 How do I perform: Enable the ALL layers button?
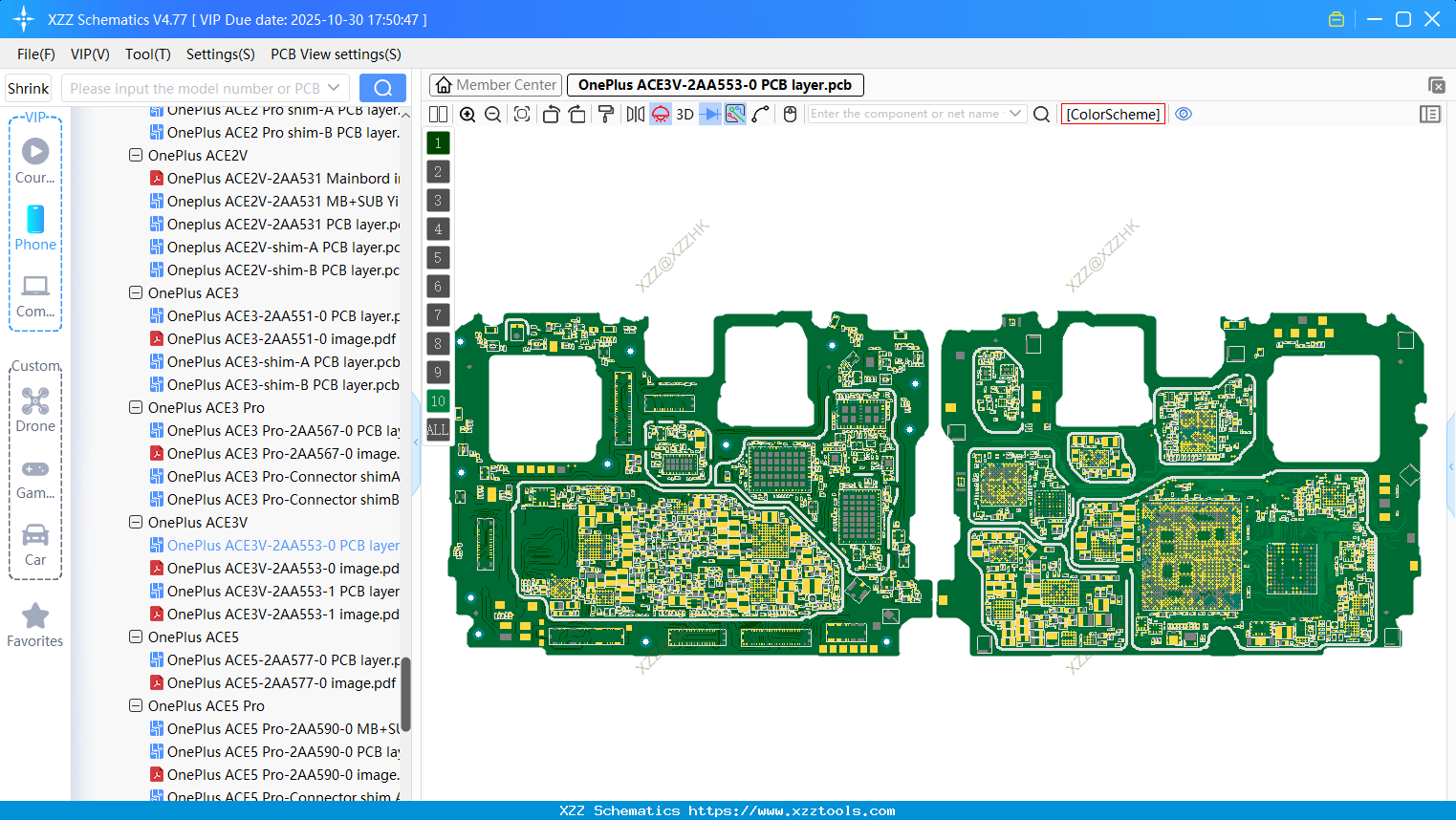(437, 429)
